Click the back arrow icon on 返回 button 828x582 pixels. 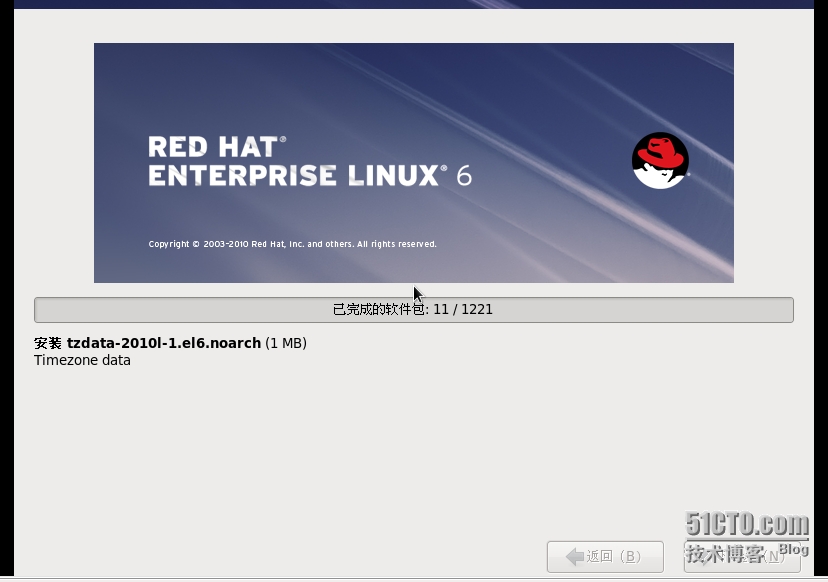coord(575,557)
